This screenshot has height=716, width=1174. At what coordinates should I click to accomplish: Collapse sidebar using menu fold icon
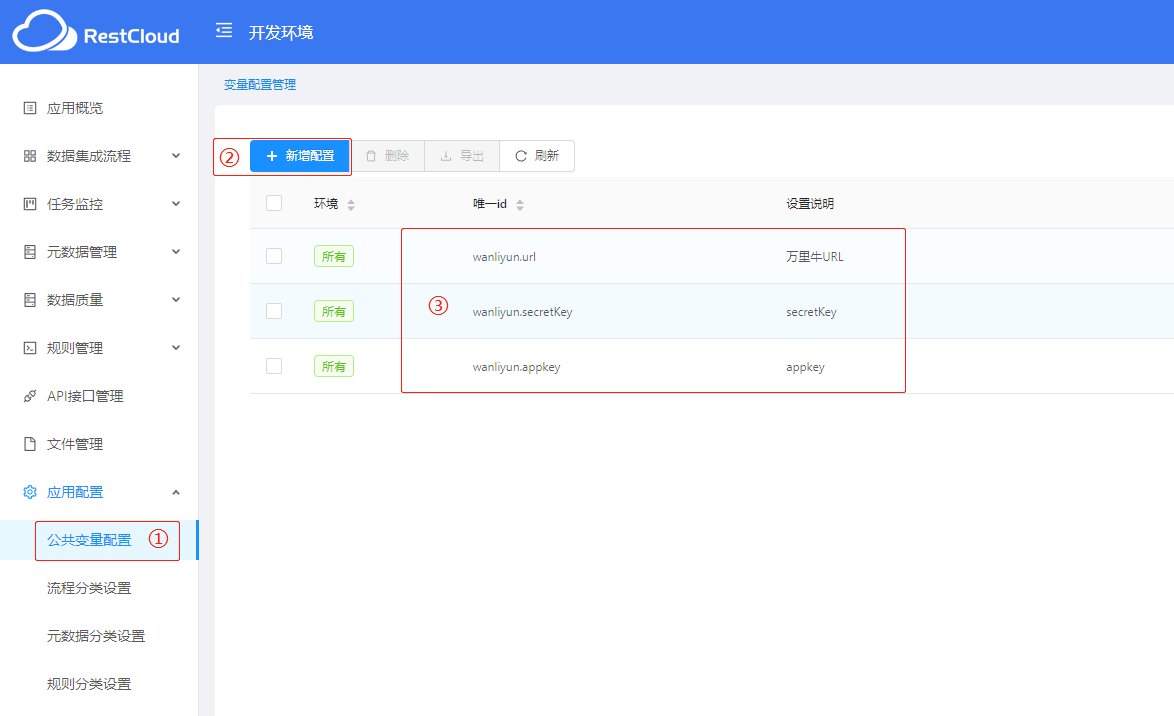(x=224, y=31)
